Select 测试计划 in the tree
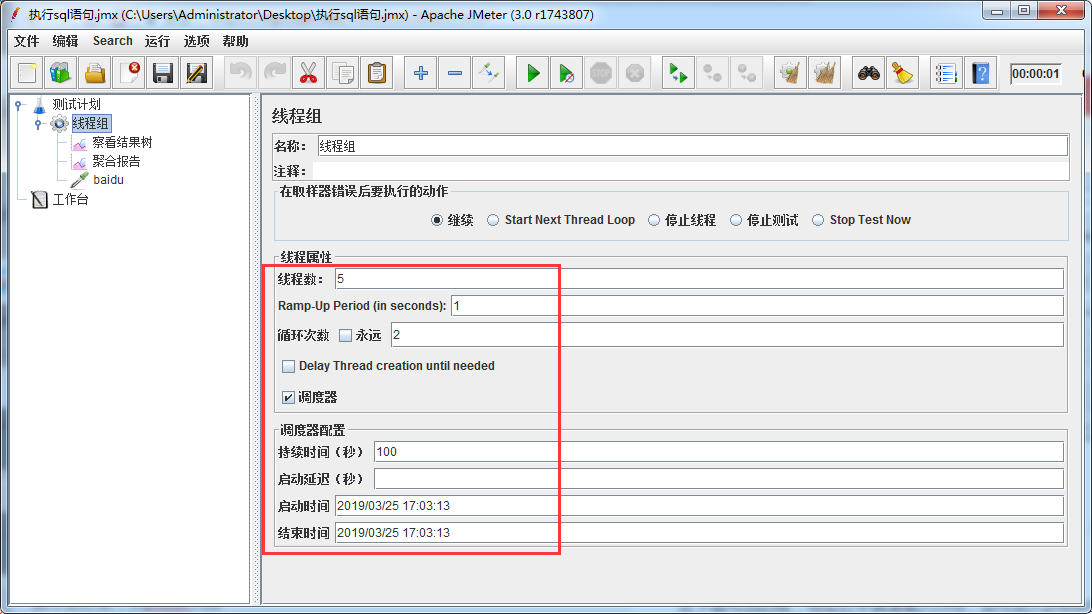Image resolution: width=1092 pixels, height=614 pixels. click(77, 104)
